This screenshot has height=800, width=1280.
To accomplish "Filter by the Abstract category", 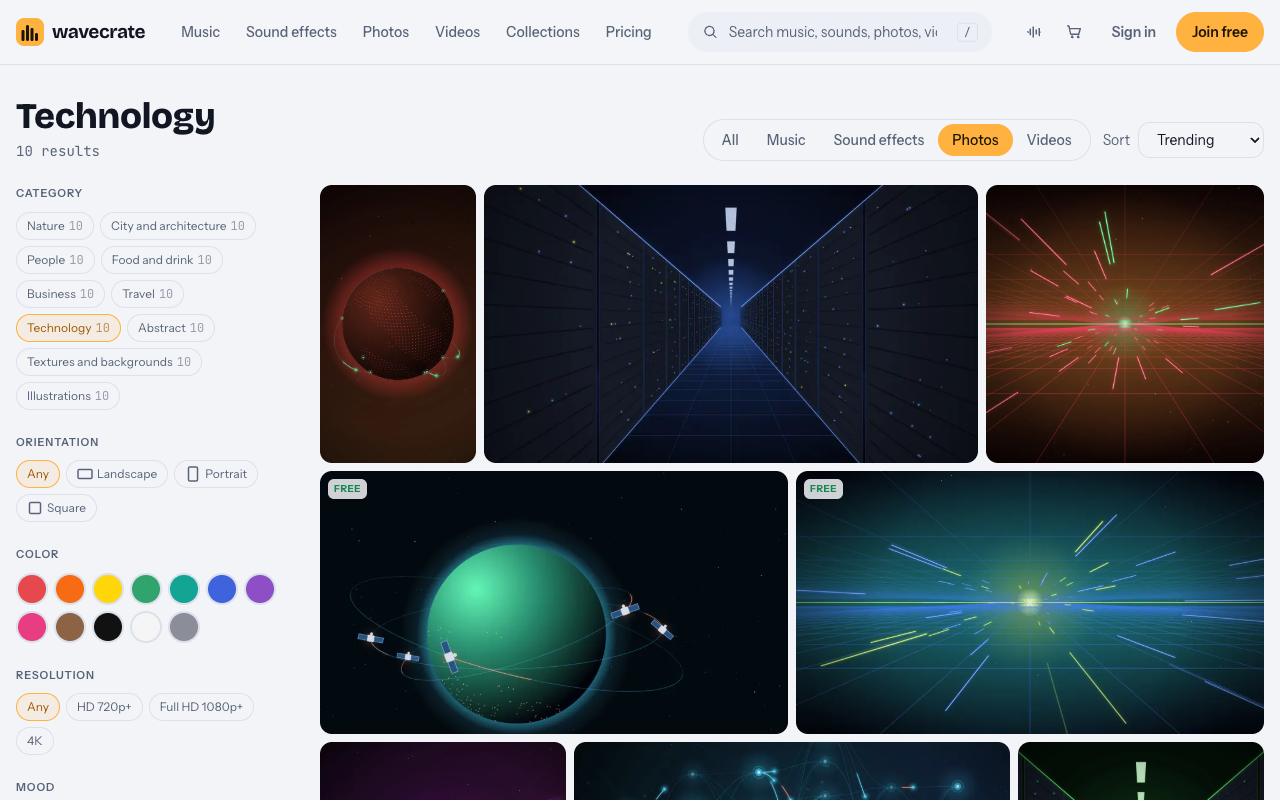I will (171, 328).
